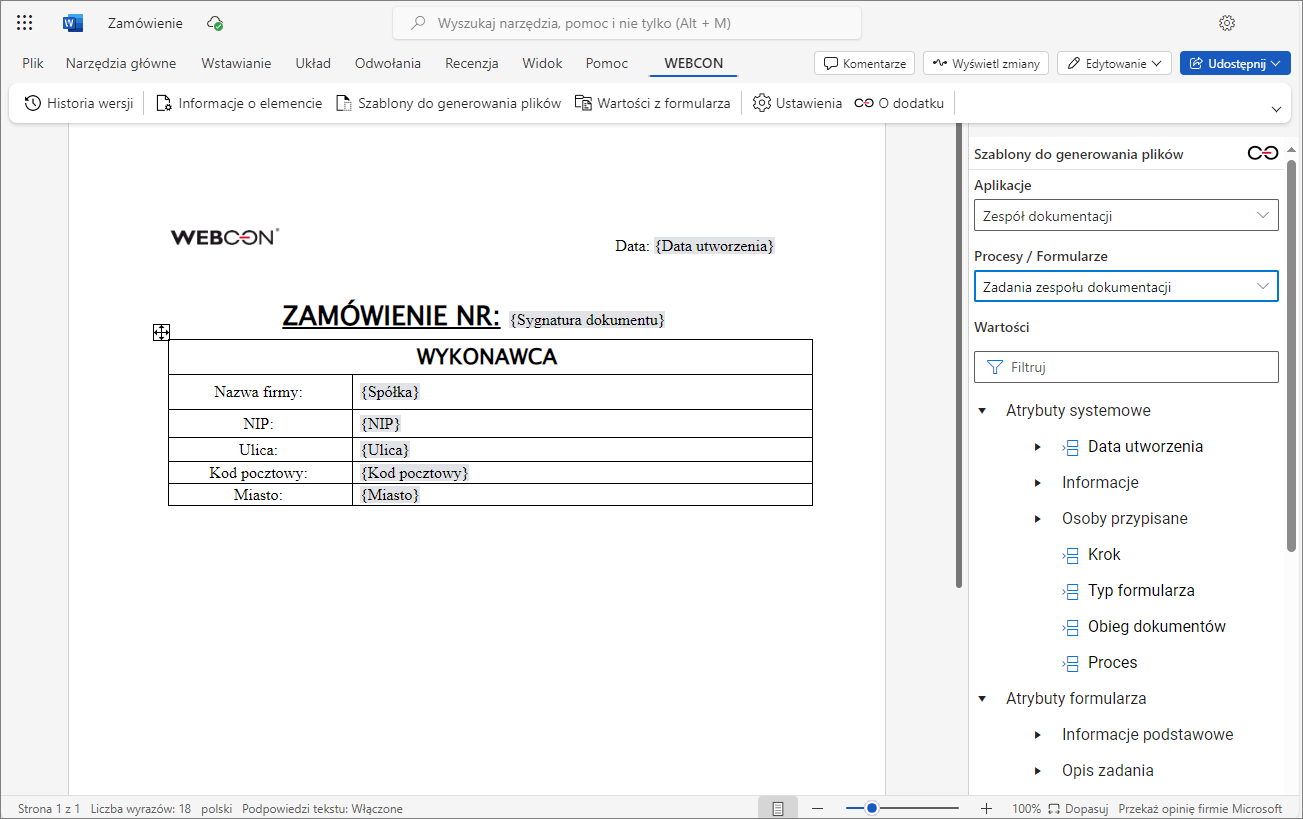The width and height of the screenshot is (1303, 819).
Task: Open the Procesy / Formularze dropdown
Action: click(1126, 287)
